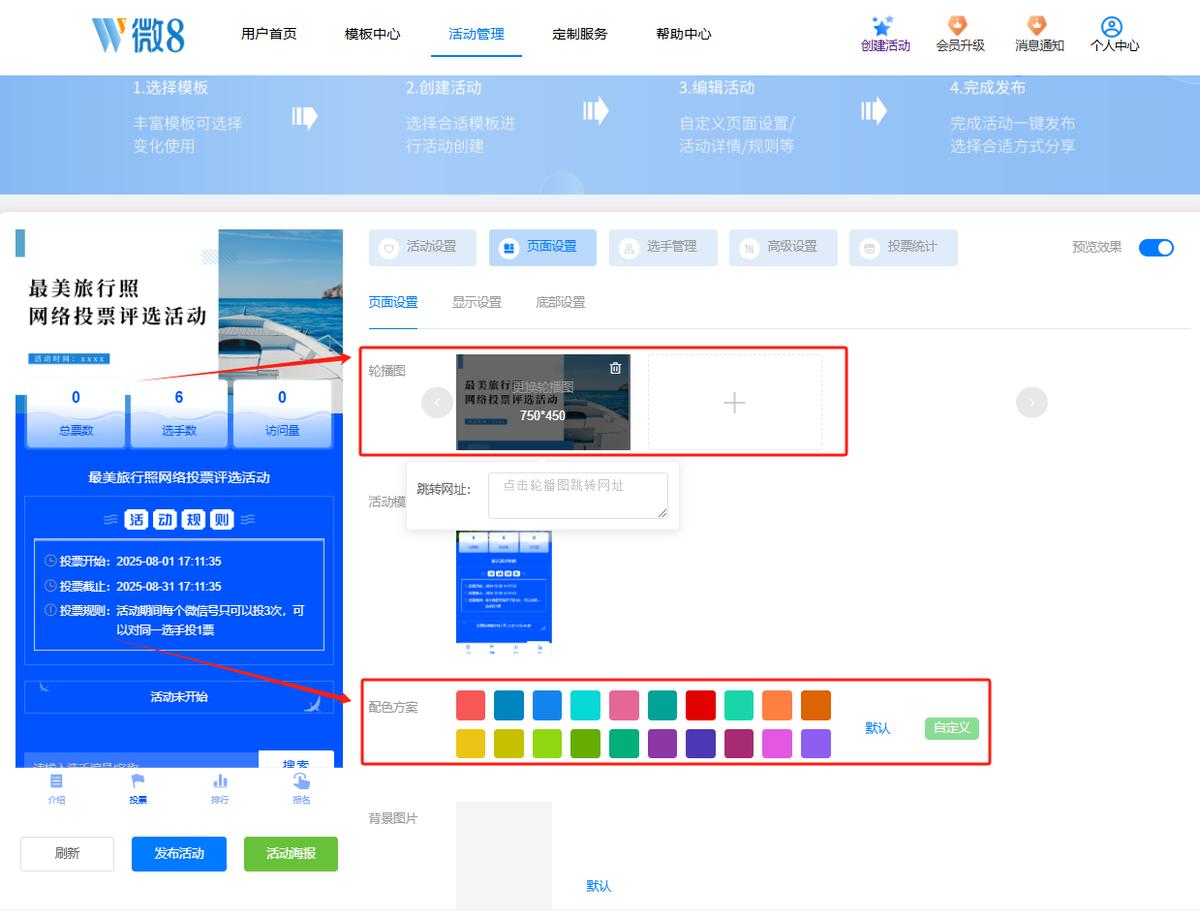Switch to the 高级设置 tab
1200x913 pixels.
coord(783,247)
